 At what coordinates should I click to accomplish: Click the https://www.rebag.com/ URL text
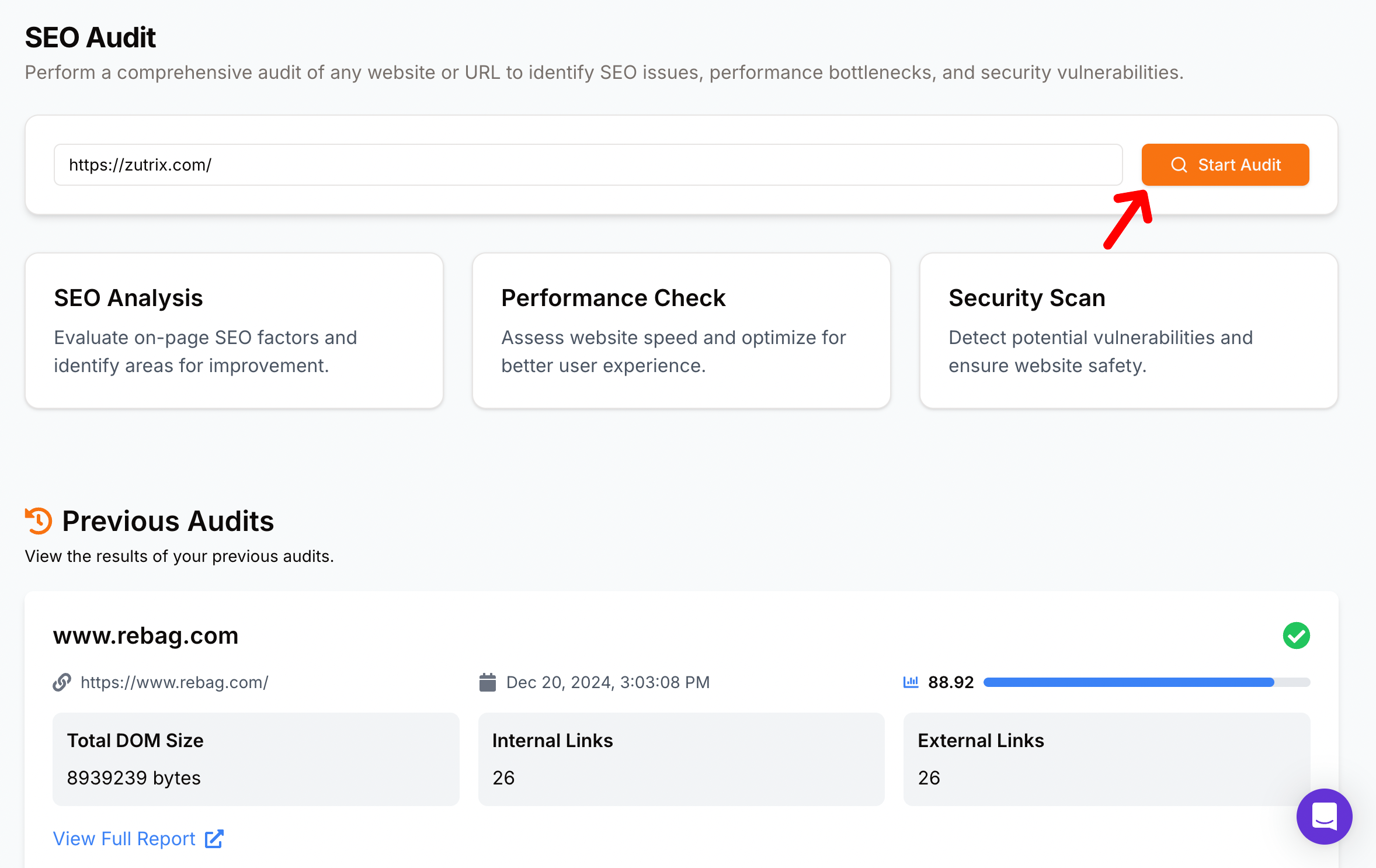click(174, 682)
